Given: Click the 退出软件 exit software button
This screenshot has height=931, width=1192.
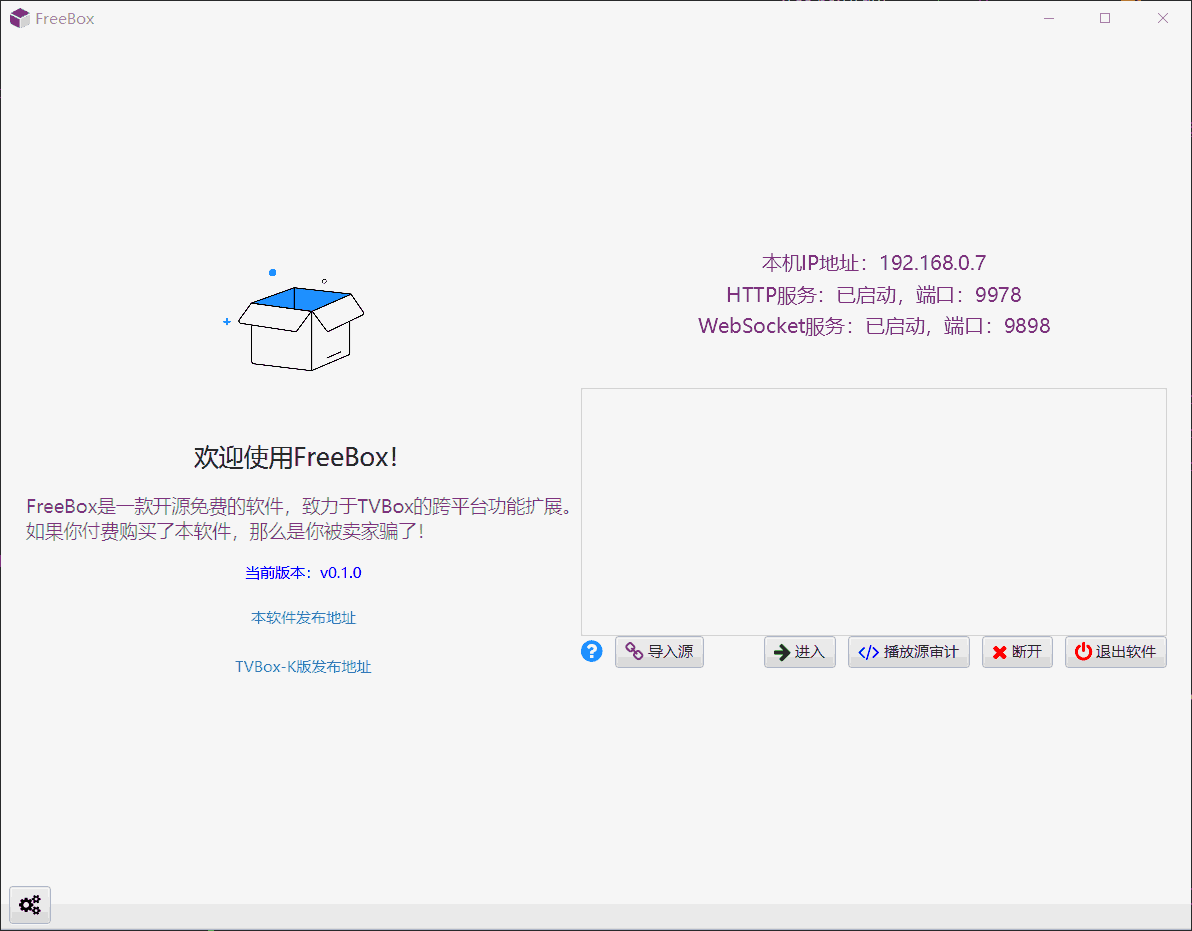Looking at the screenshot, I should pos(1115,652).
